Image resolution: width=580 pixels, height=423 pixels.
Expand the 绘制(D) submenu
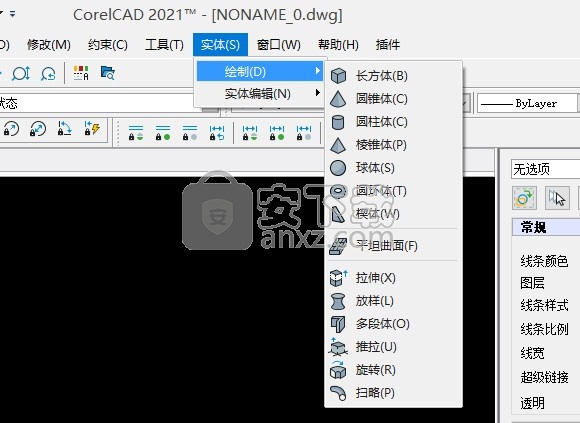click(260, 71)
